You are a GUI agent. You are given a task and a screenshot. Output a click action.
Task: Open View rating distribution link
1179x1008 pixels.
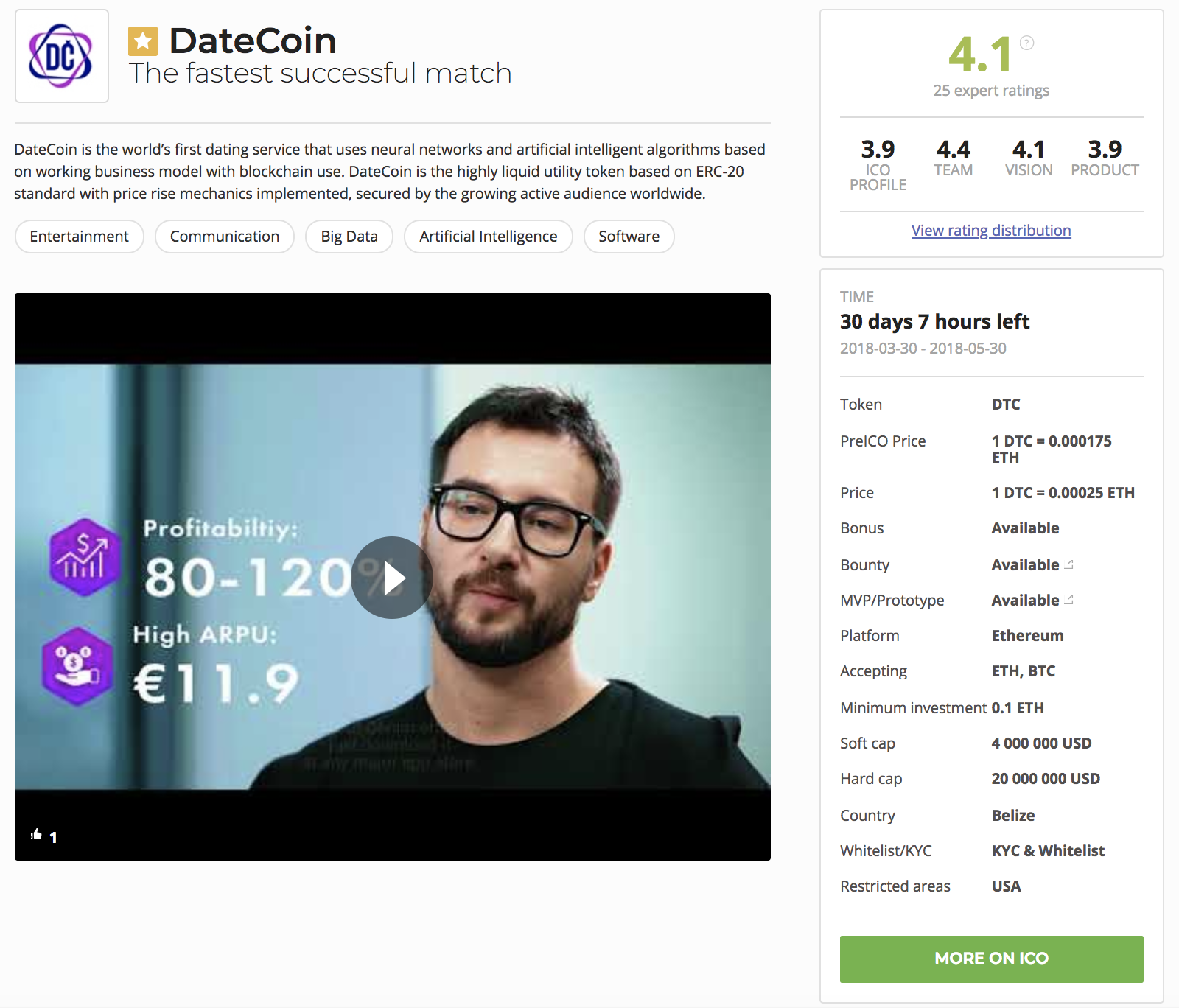tap(991, 231)
